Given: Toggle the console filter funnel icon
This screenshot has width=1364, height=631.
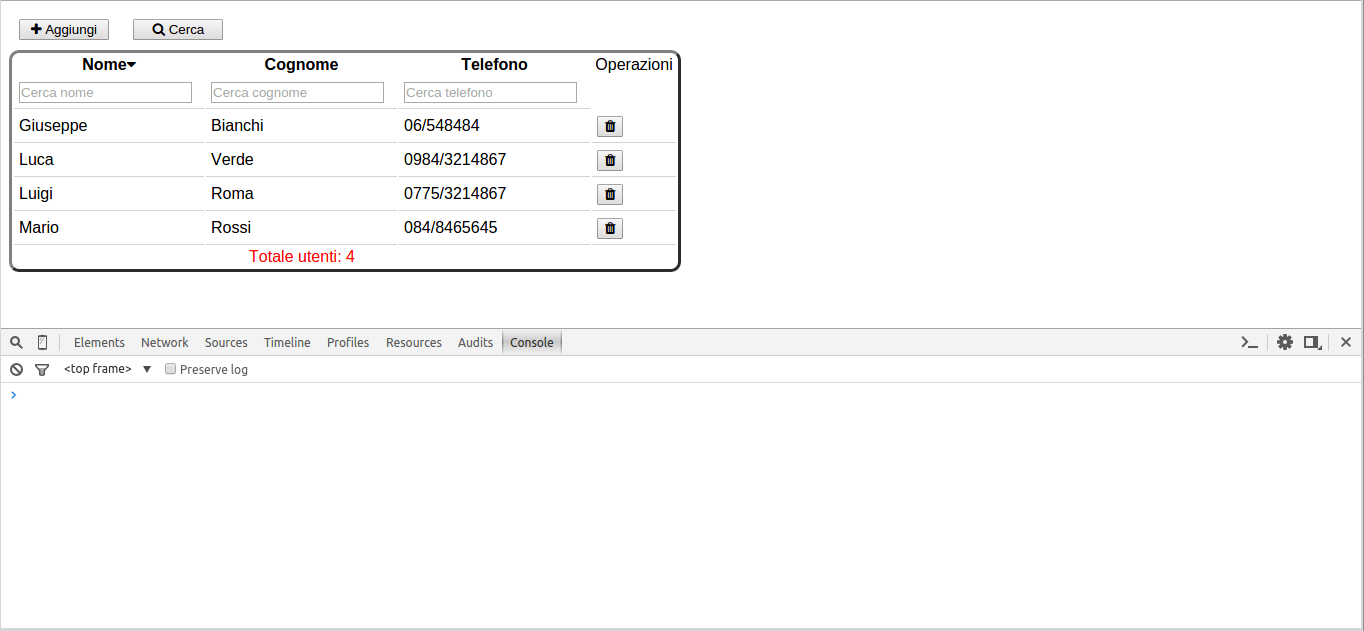Looking at the screenshot, I should (x=42, y=369).
